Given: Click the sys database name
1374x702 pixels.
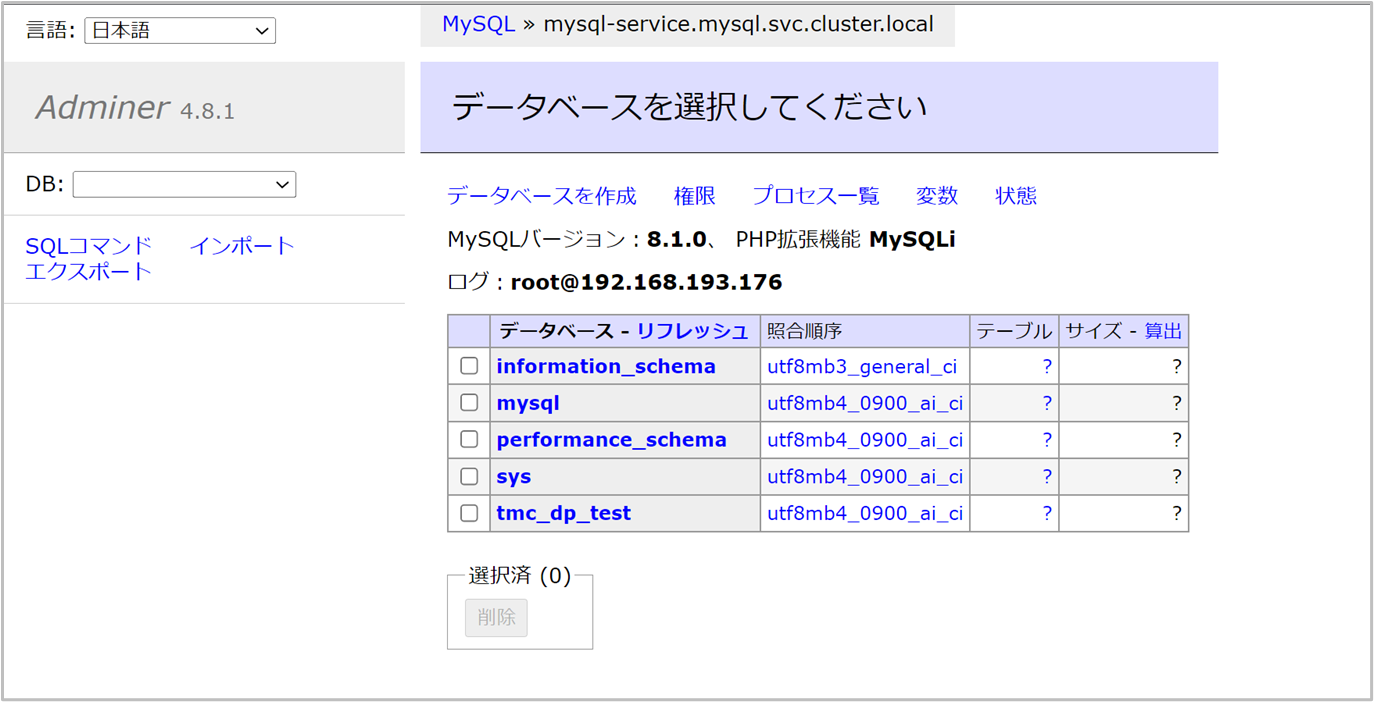Looking at the screenshot, I should coord(513,477).
